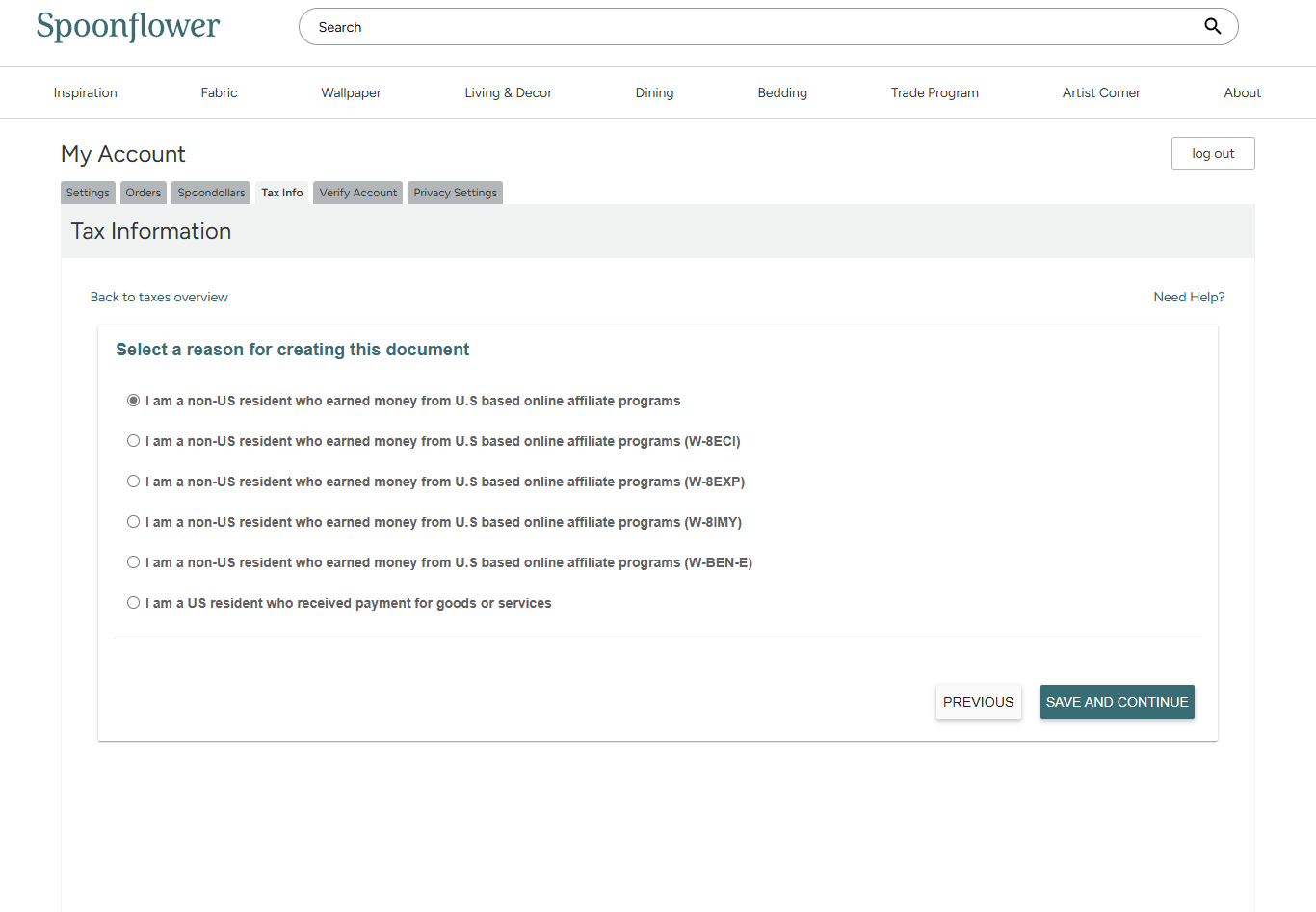Open the Wallpaper navigation menu
Image resolution: width=1316 pixels, height=912 pixels.
click(x=351, y=93)
